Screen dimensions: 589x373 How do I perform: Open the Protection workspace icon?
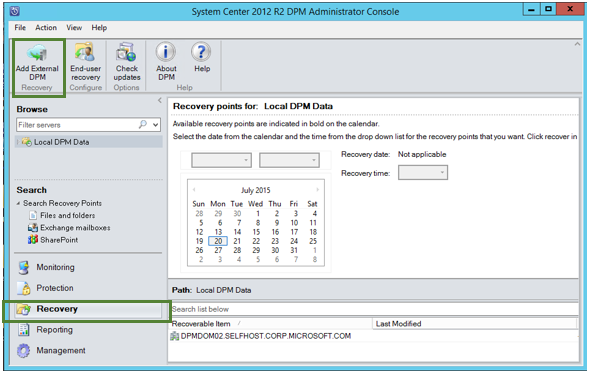24,288
